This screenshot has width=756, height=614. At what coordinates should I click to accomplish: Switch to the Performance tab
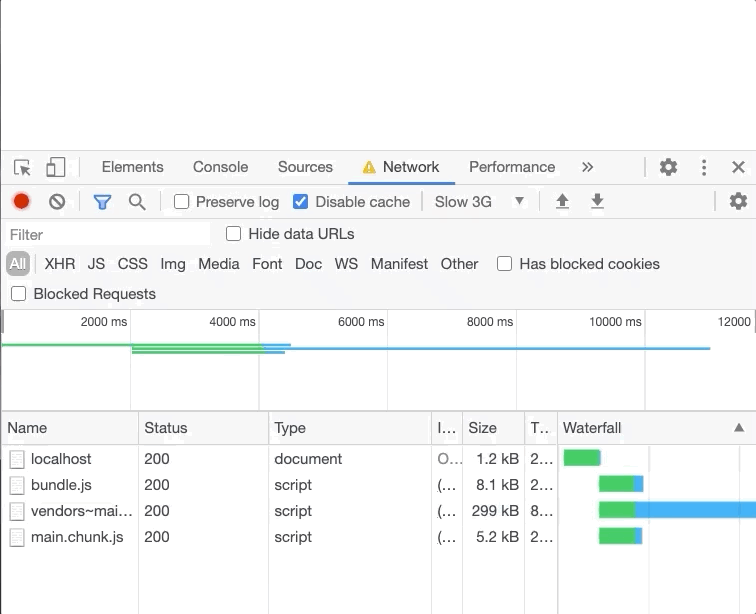coord(511,167)
